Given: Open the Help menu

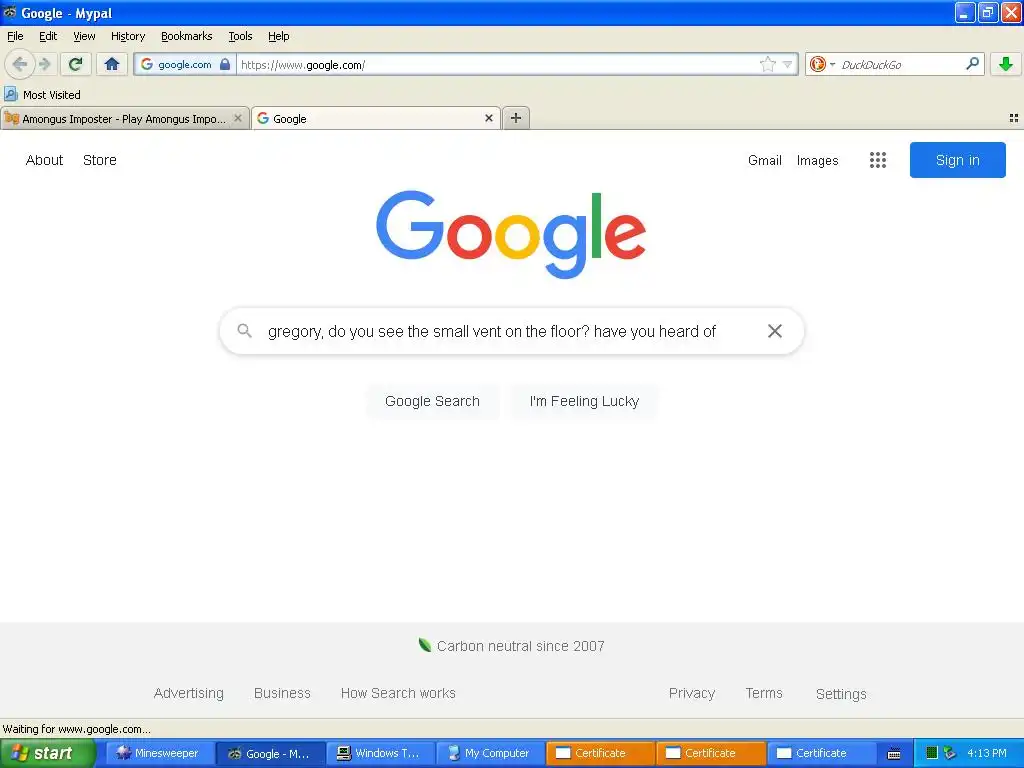Looking at the screenshot, I should coord(278,36).
